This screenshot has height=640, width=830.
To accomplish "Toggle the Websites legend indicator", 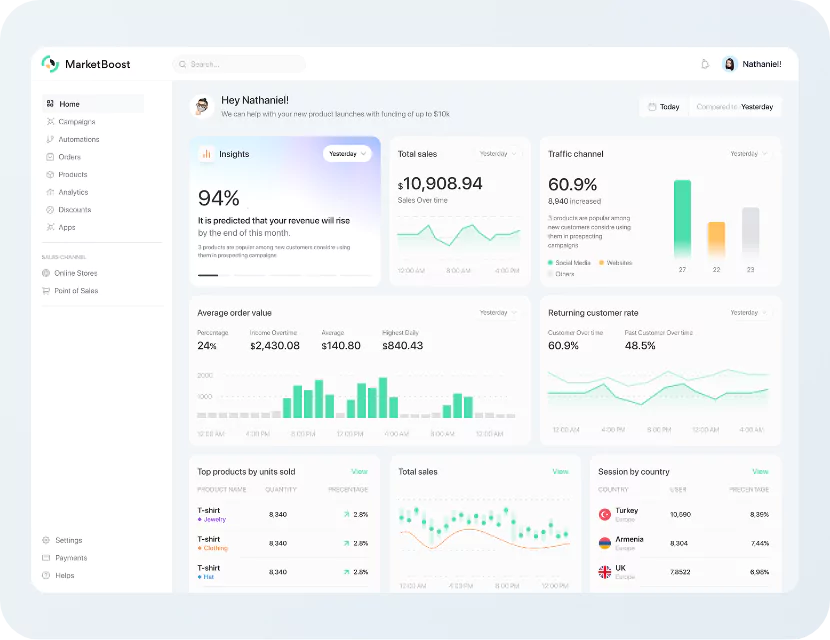I will tap(602, 263).
